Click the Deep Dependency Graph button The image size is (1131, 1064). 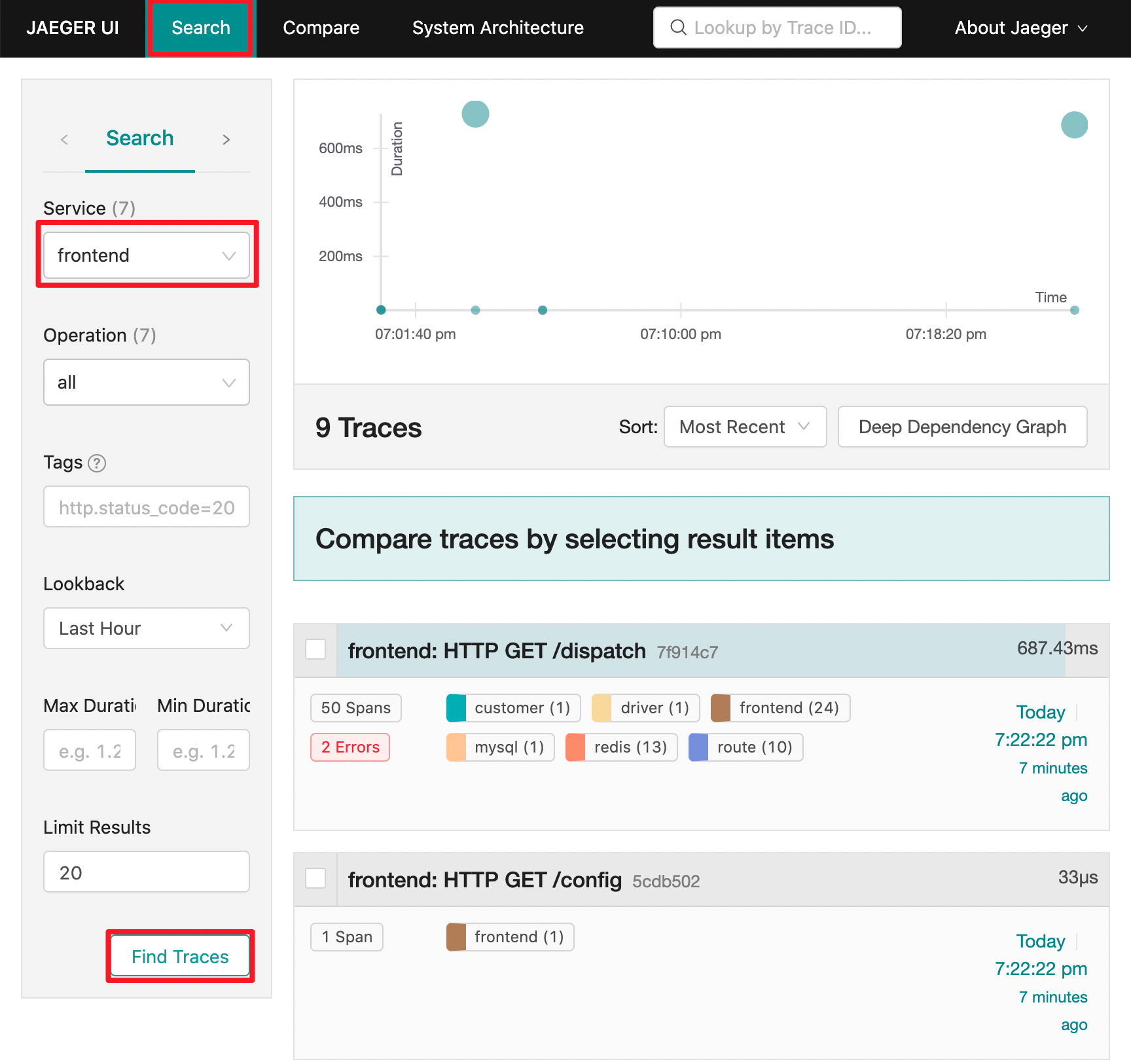[x=963, y=427]
